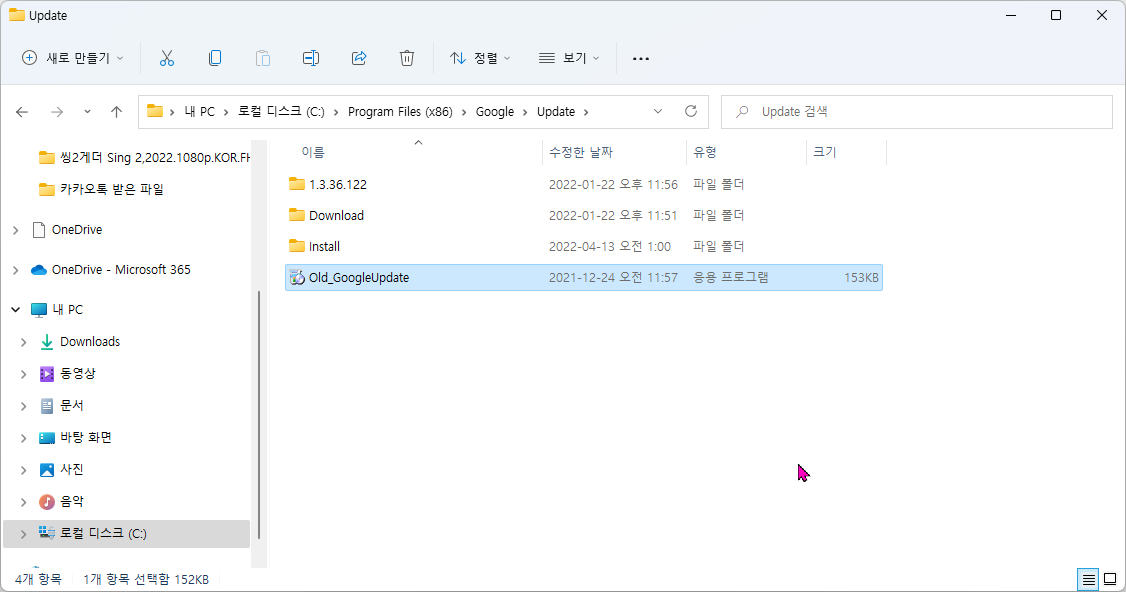Viewport: 1126px width, 592px height.
Task: Click the Cut scissors icon
Action: 167,58
